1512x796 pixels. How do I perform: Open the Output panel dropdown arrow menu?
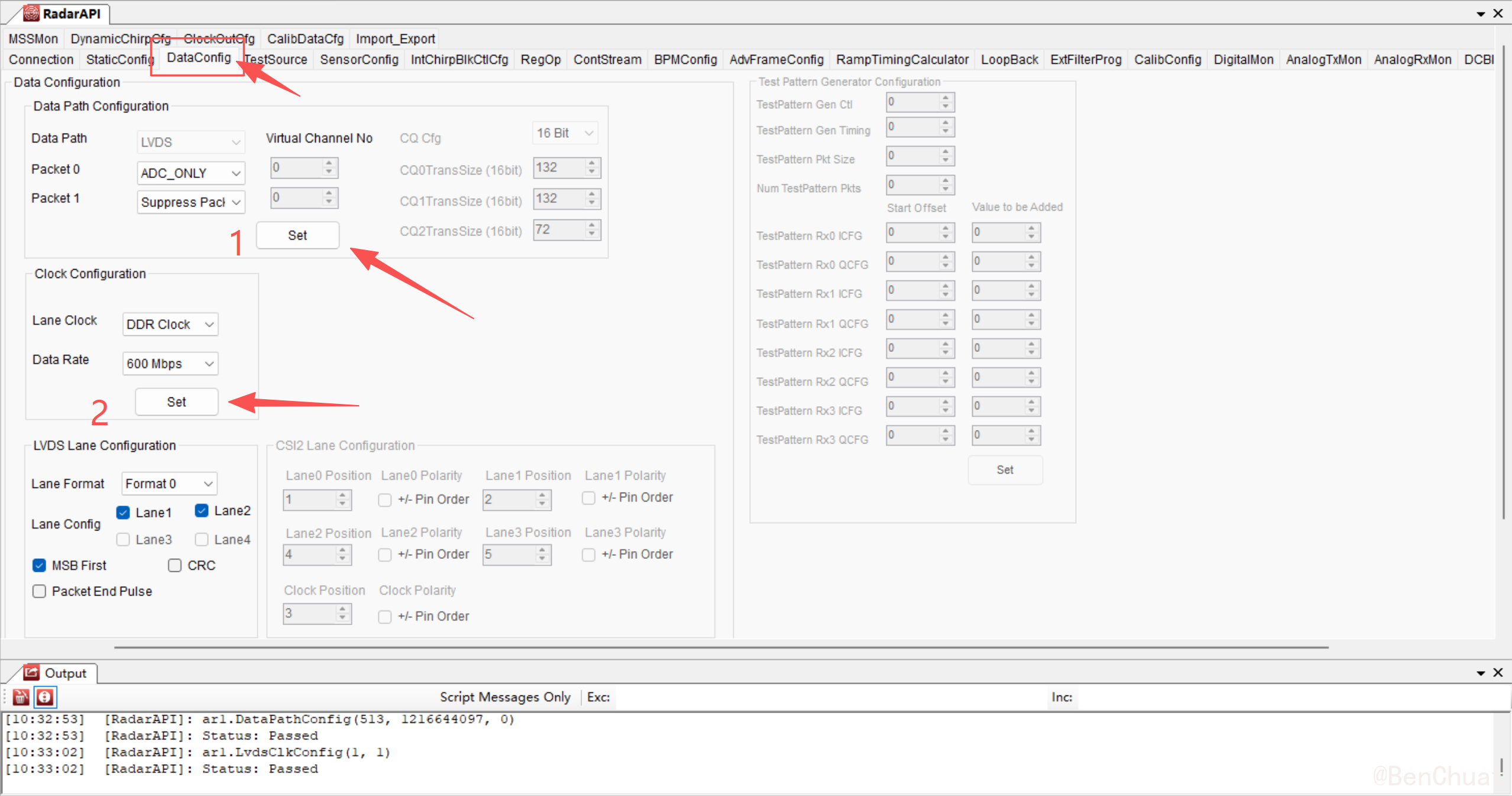point(1481,673)
